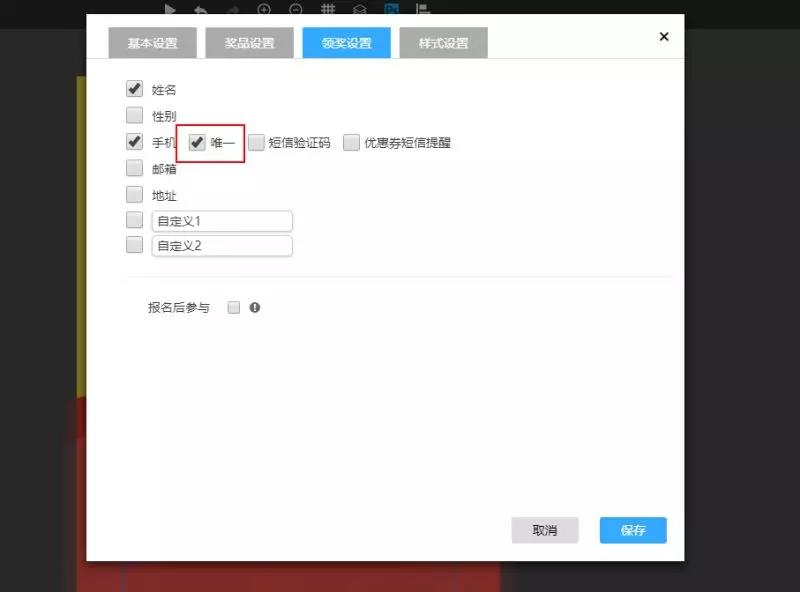Image resolution: width=800 pixels, height=592 pixels.
Task: Toggle the grid icon in top toolbar
Action: 328,9
